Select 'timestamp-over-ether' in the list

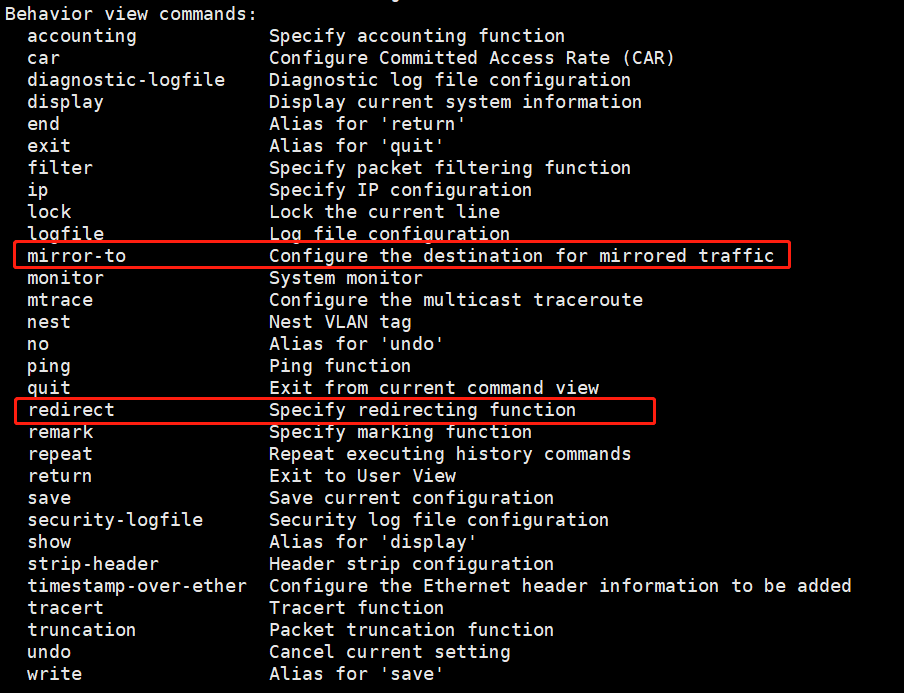pos(137,586)
